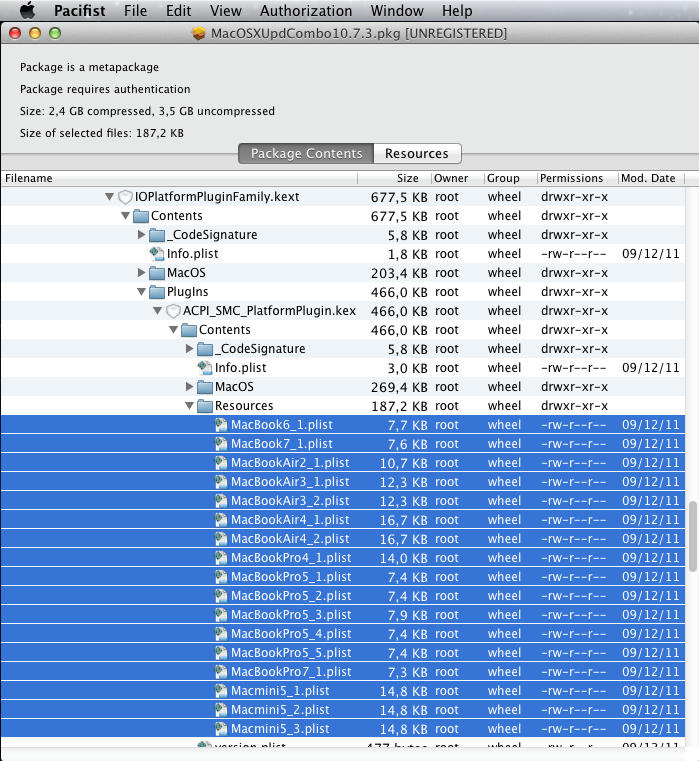Sort by the Group column header

point(510,178)
